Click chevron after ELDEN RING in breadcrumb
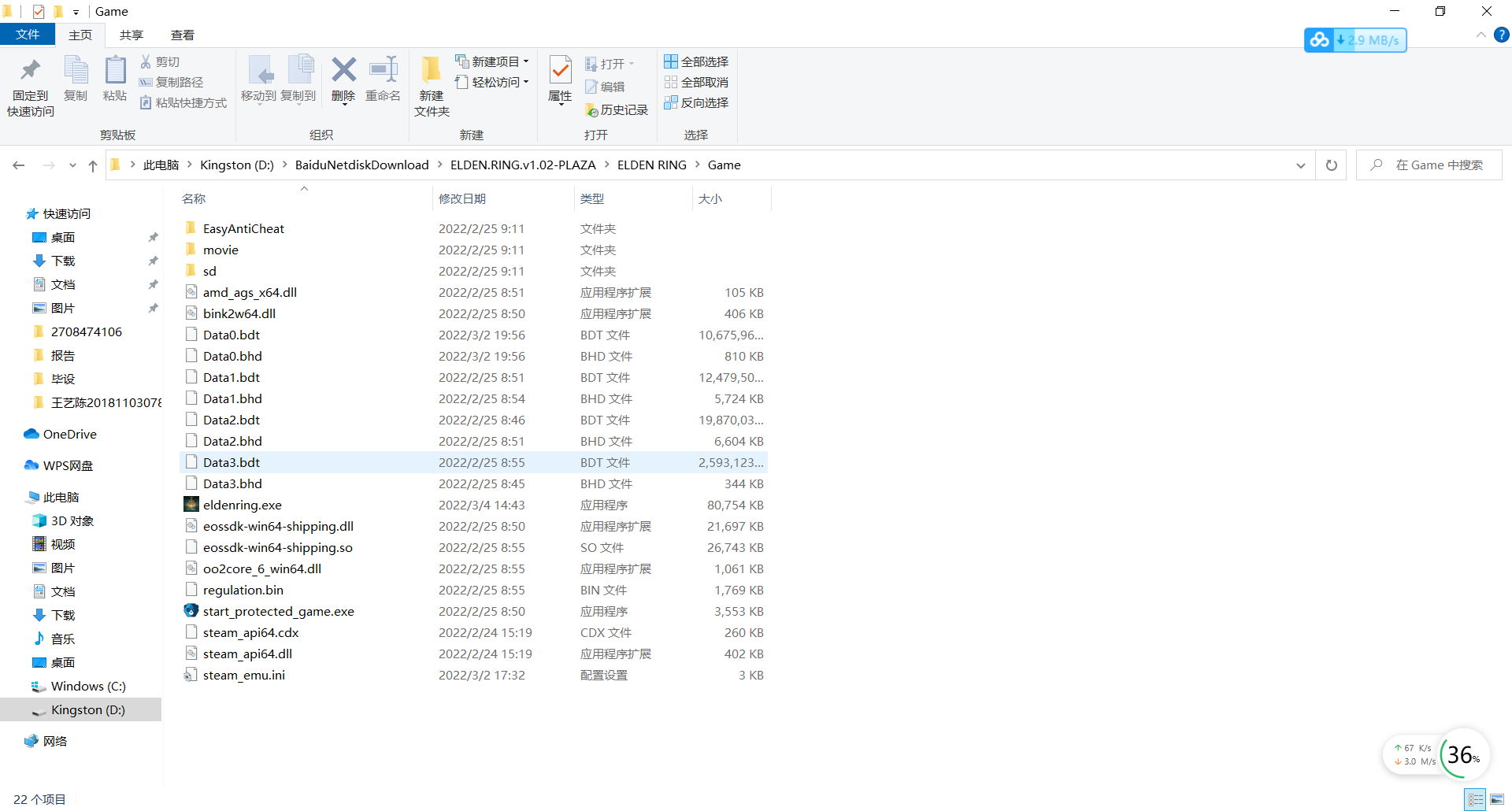 tap(697, 165)
